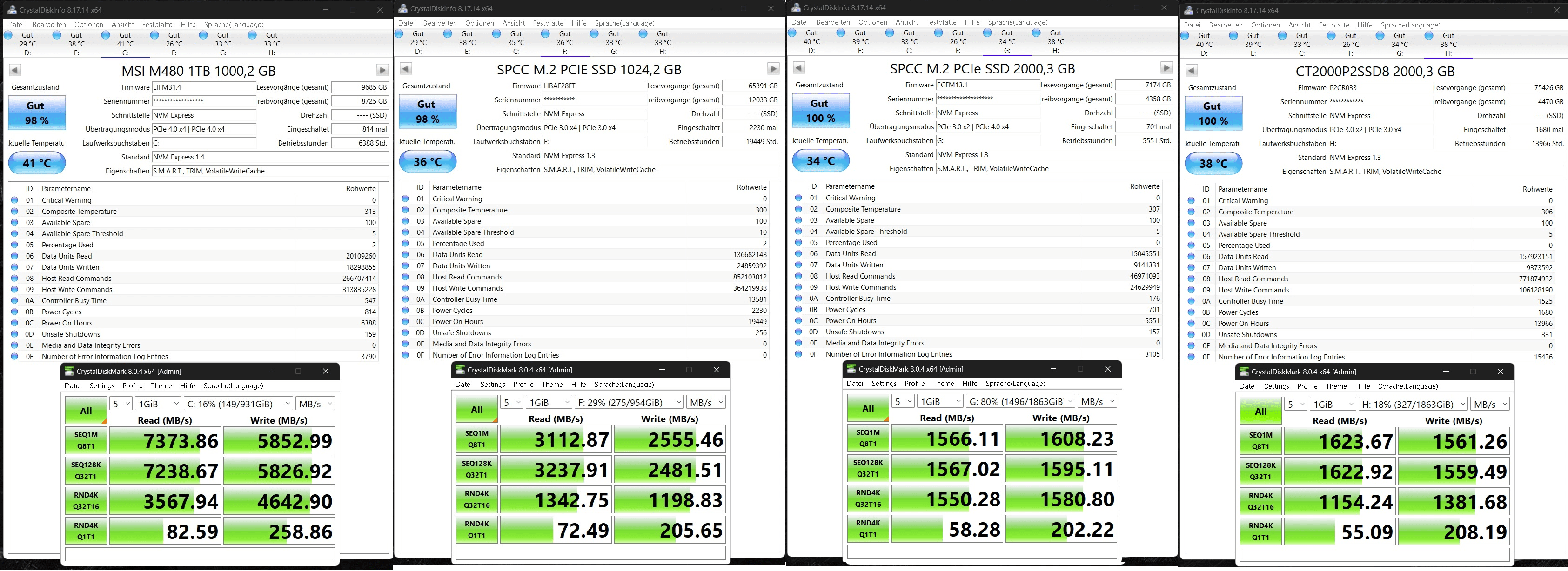The height and width of the screenshot is (571, 1568).
Task: Open 1GiB test size dropdown in F: benchmark
Action: [x=549, y=403]
